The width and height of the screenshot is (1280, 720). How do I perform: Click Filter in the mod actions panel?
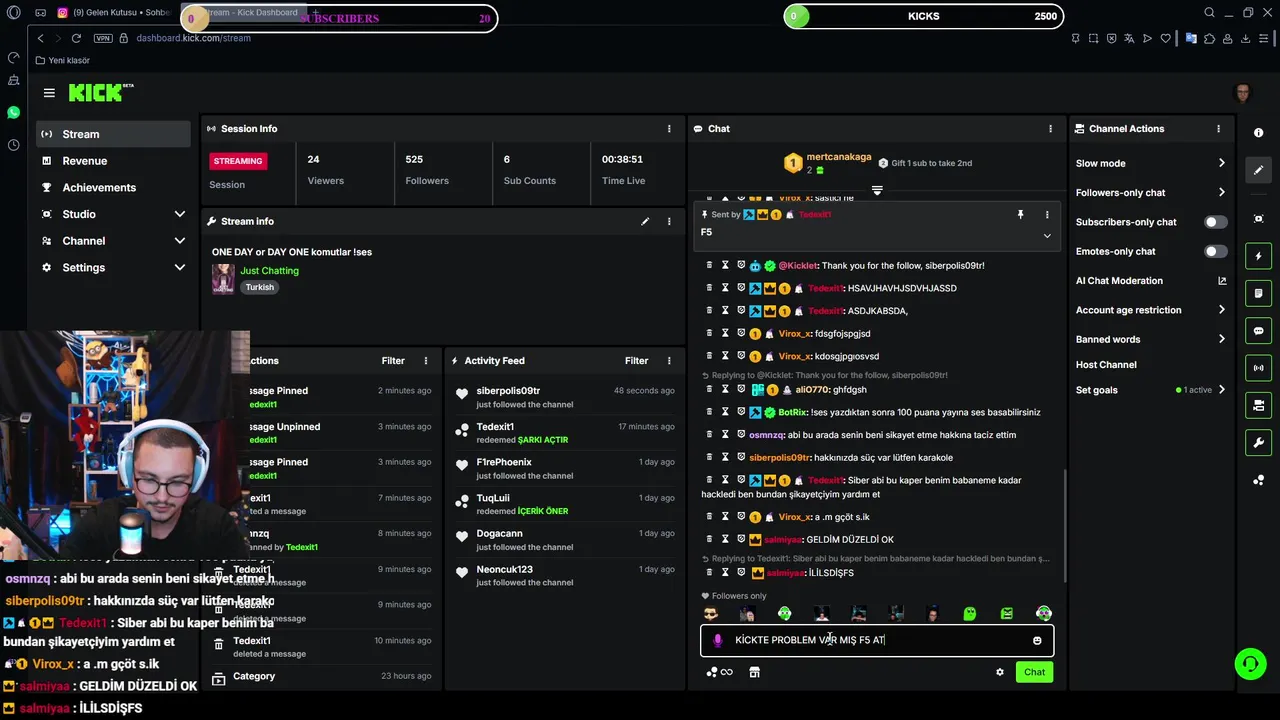(393, 361)
